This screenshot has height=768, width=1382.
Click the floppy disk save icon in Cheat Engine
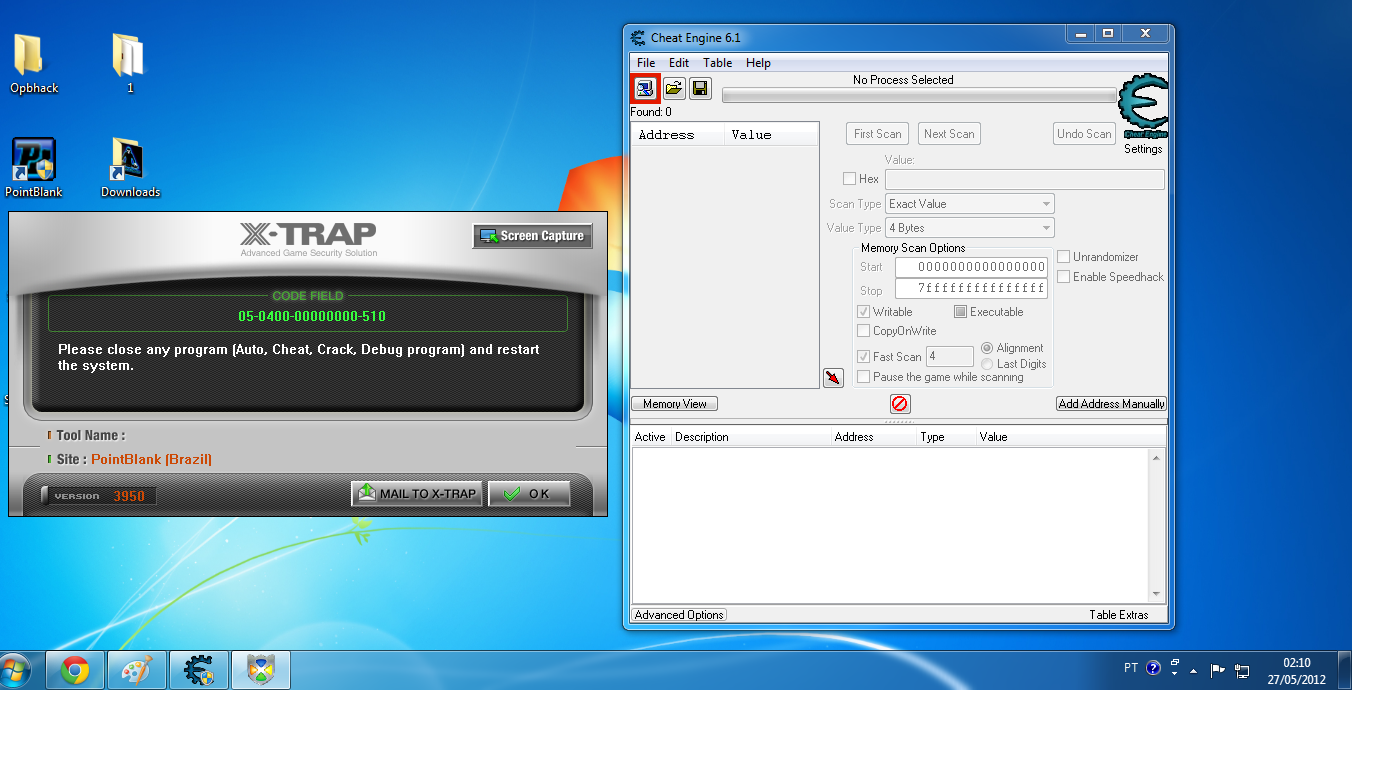tap(700, 89)
